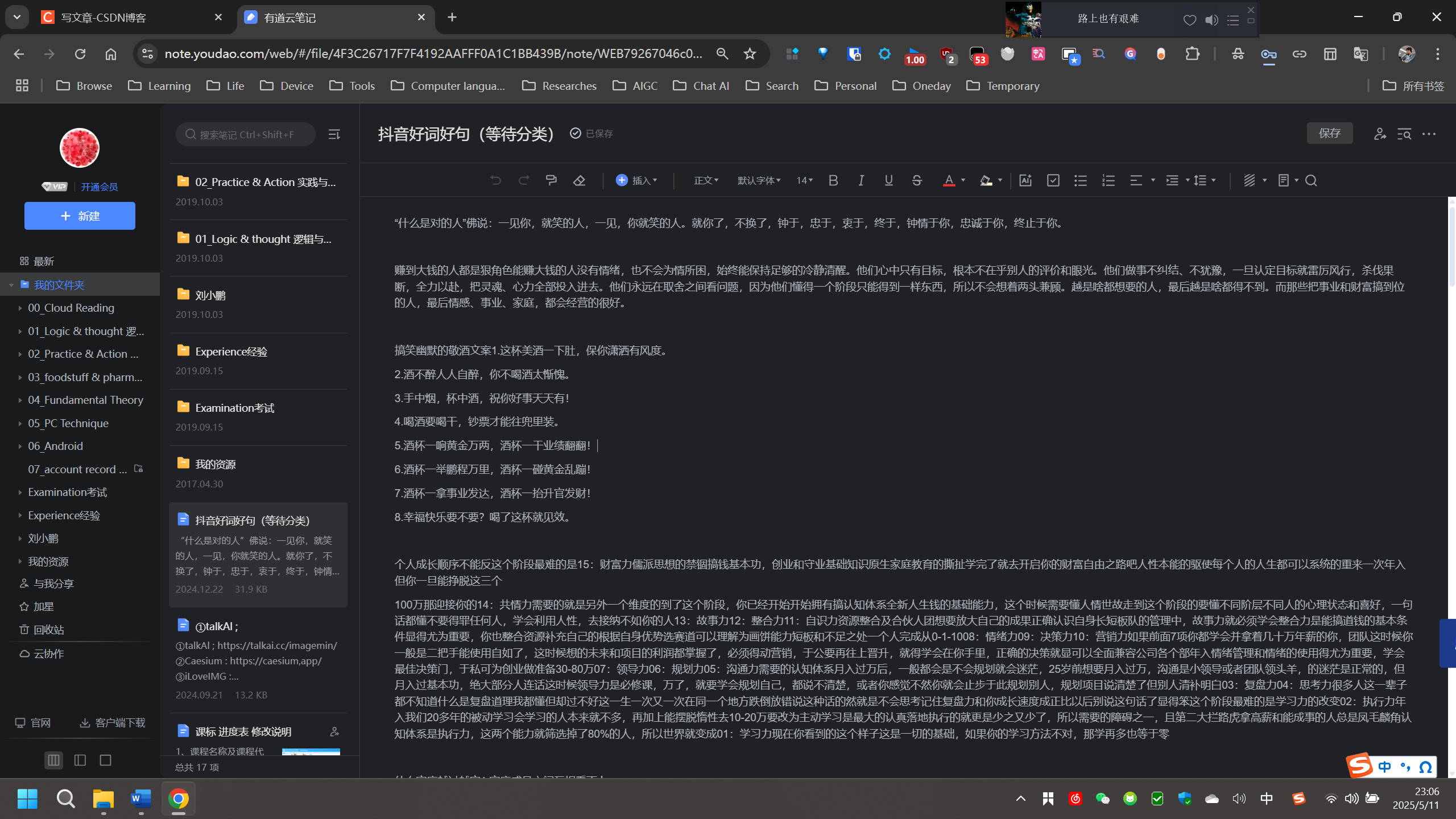The image size is (1456, 819).
Task: Open the find-in-note magnifier icon
Action: (x=1312, y=180)
